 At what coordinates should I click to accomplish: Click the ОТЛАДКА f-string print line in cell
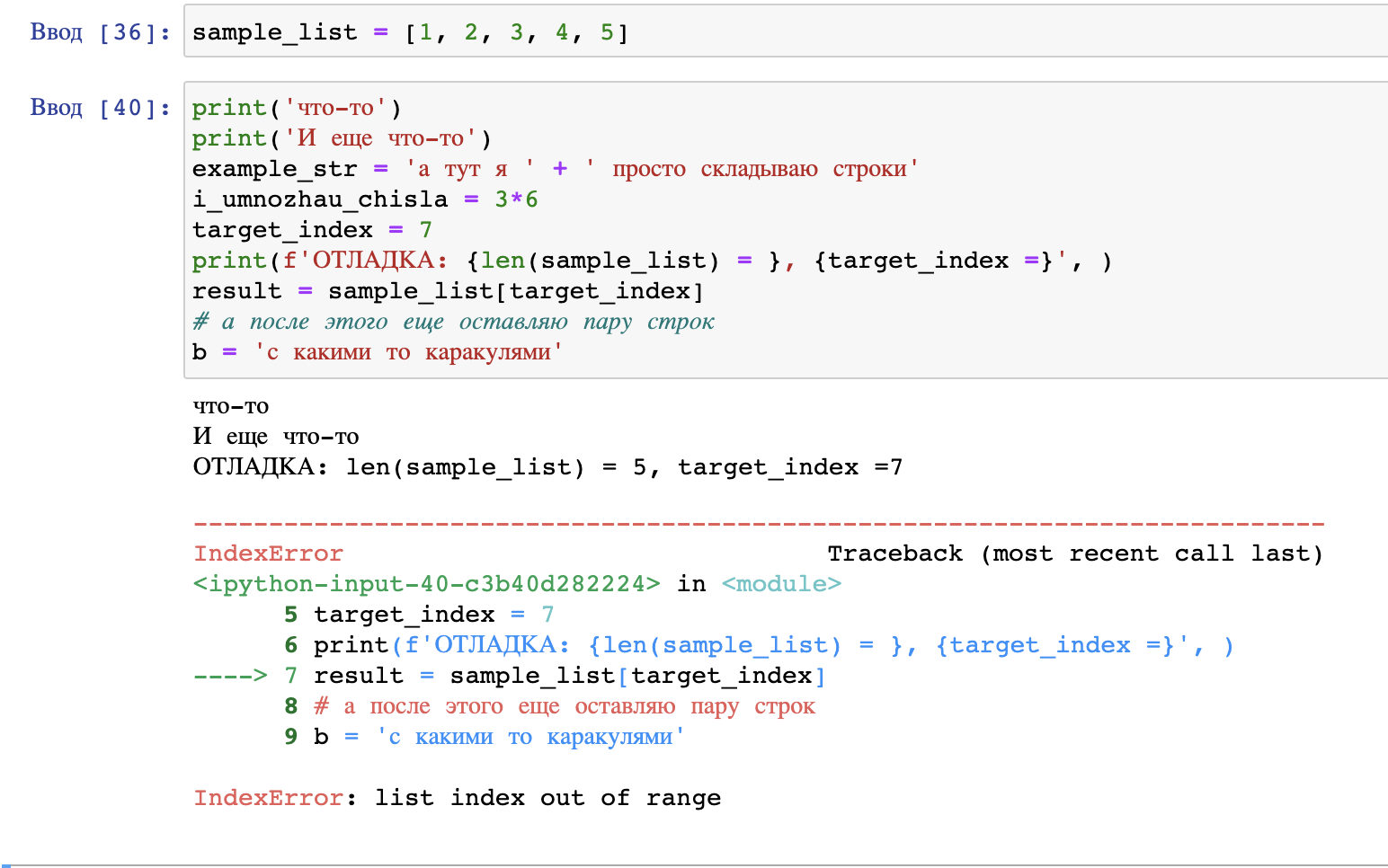[x=652, y=261]
